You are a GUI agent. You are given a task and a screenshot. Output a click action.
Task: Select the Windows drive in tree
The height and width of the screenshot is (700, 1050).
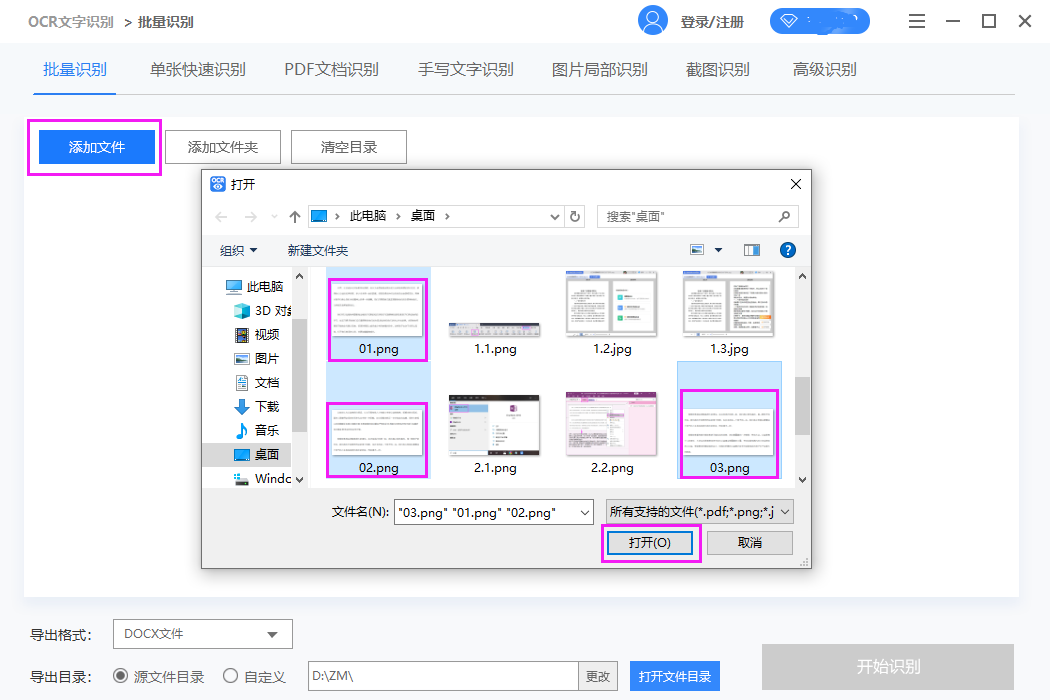click(x=262, y=478)
